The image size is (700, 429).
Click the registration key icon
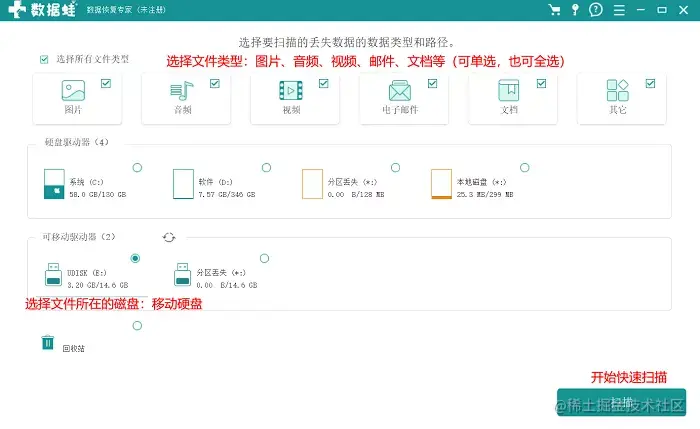coord(575,10)
